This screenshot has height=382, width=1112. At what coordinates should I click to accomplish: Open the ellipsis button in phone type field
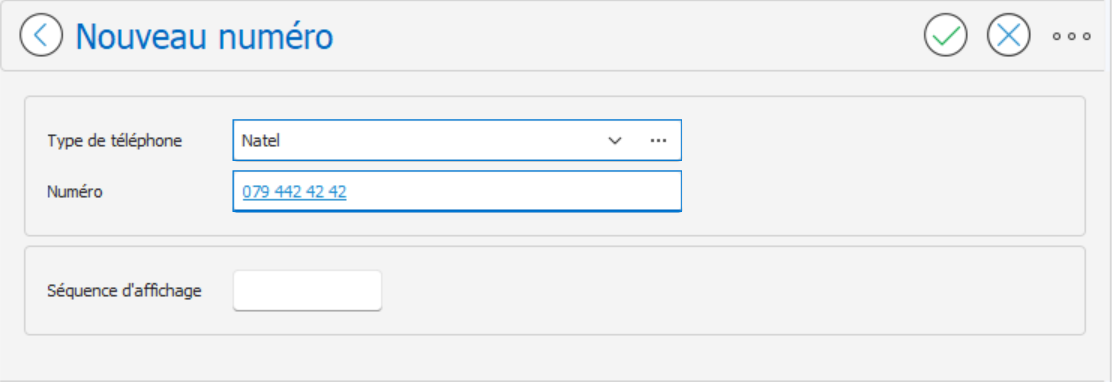658,140
